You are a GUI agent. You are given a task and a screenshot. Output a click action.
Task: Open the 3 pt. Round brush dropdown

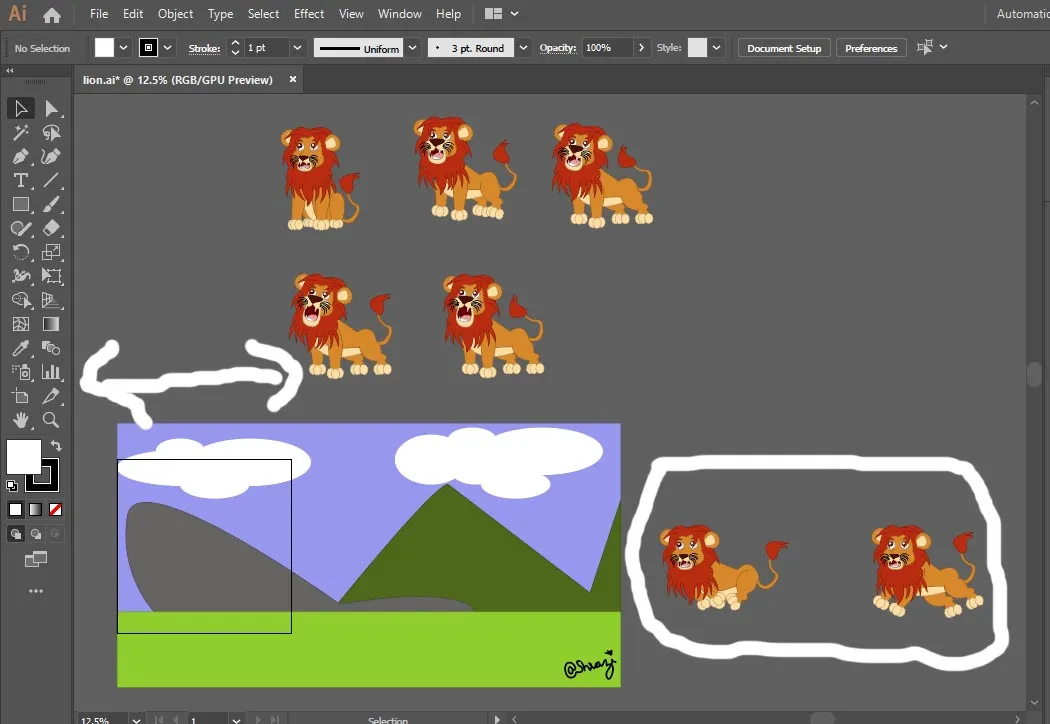click(524, 48)
